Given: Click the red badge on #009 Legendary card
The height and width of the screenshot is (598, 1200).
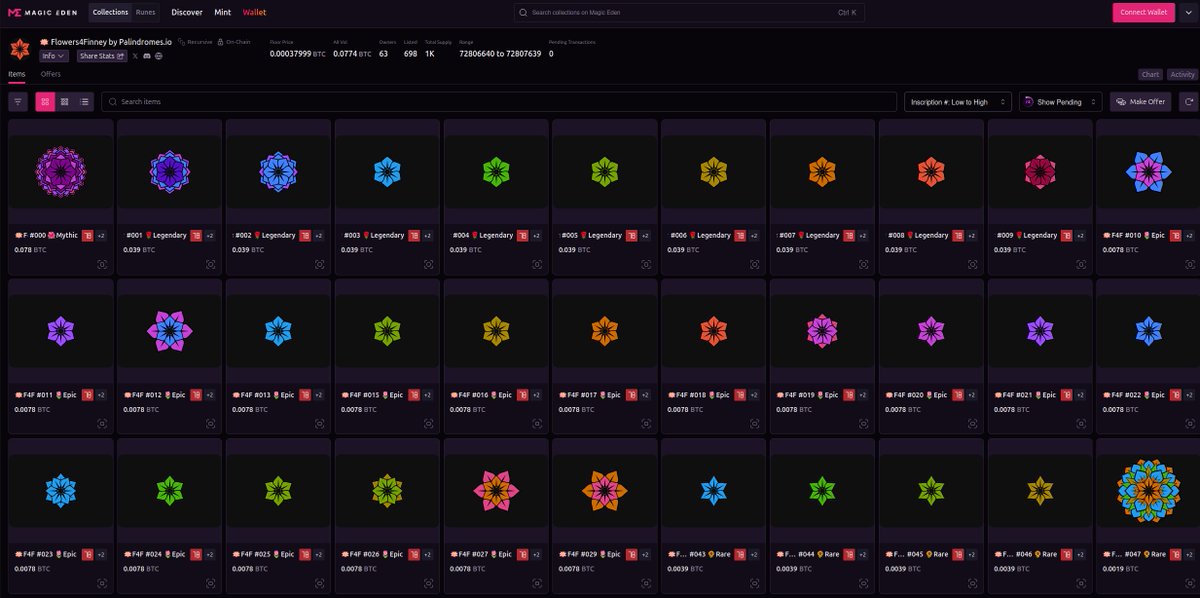Looking at the screenshot, I should point(1068,235).
